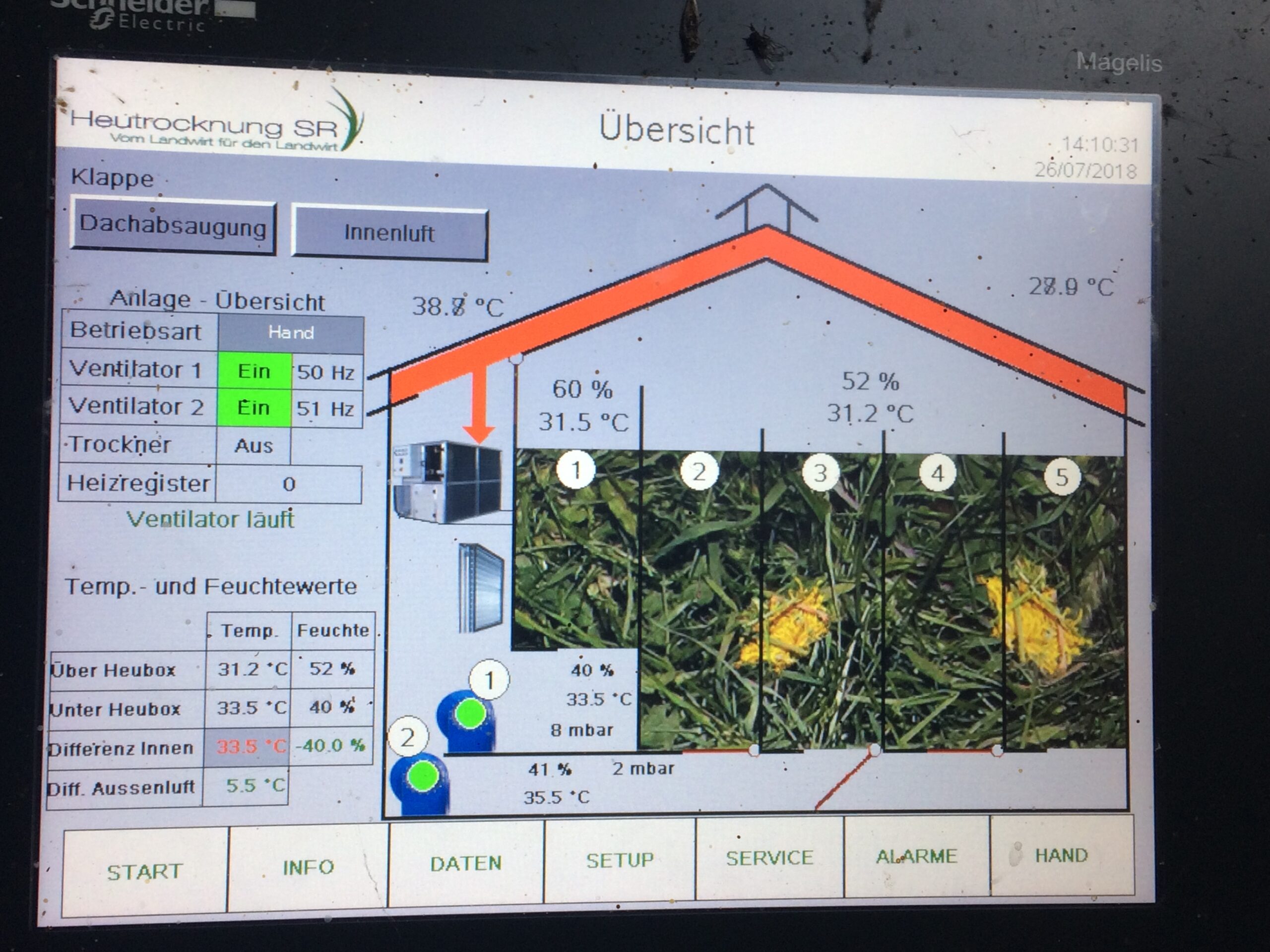Open the SETUP tab
The height and width of the screenshot is (952, 1270).
[620, 860]
